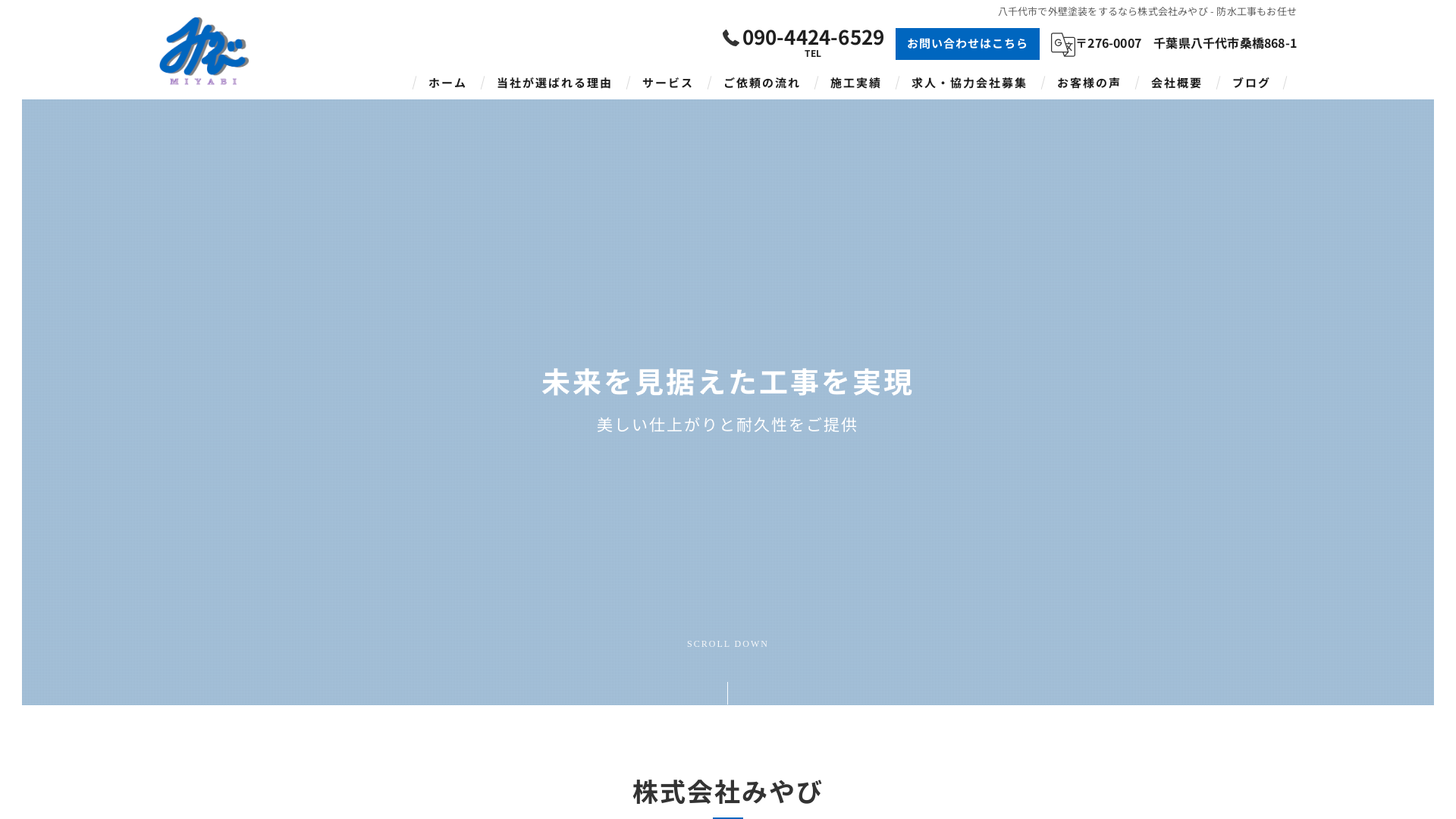The height and width of the screenshot is (819, 1456).
Task: Click the 〒276-0007 postal code text
Action: pos(1109,44)
